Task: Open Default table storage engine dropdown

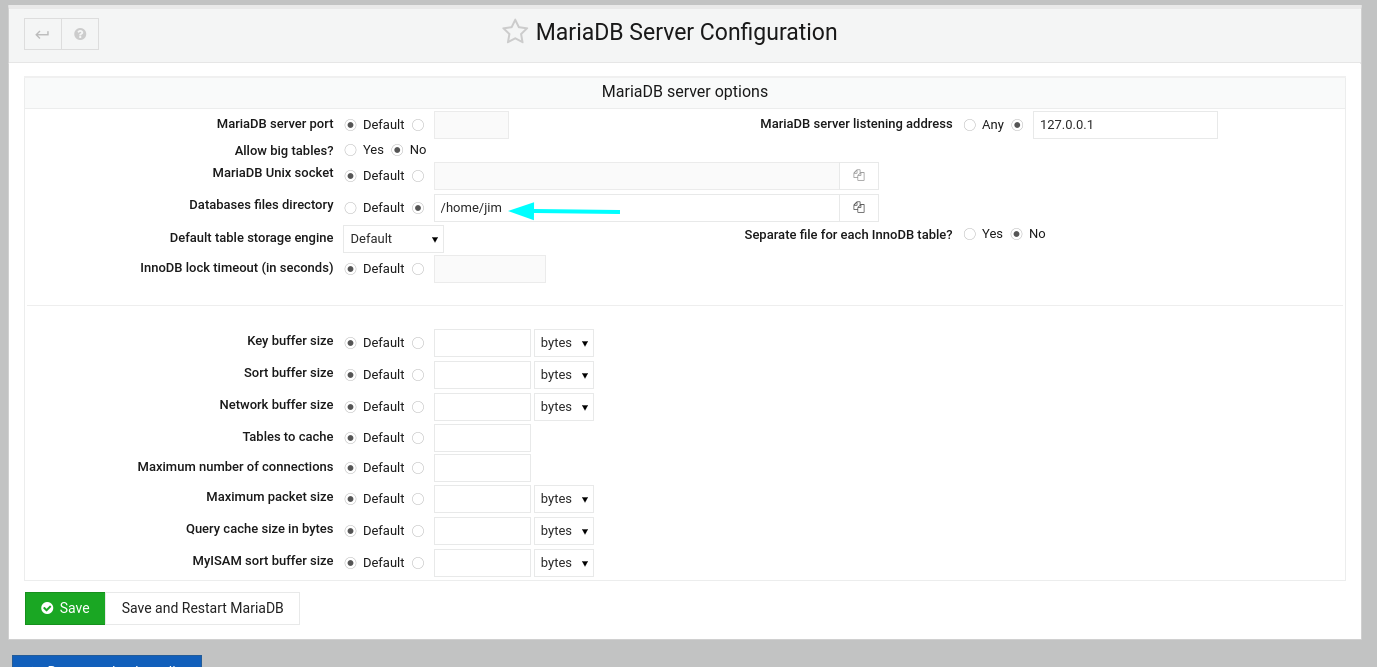Action: (393, 239)
